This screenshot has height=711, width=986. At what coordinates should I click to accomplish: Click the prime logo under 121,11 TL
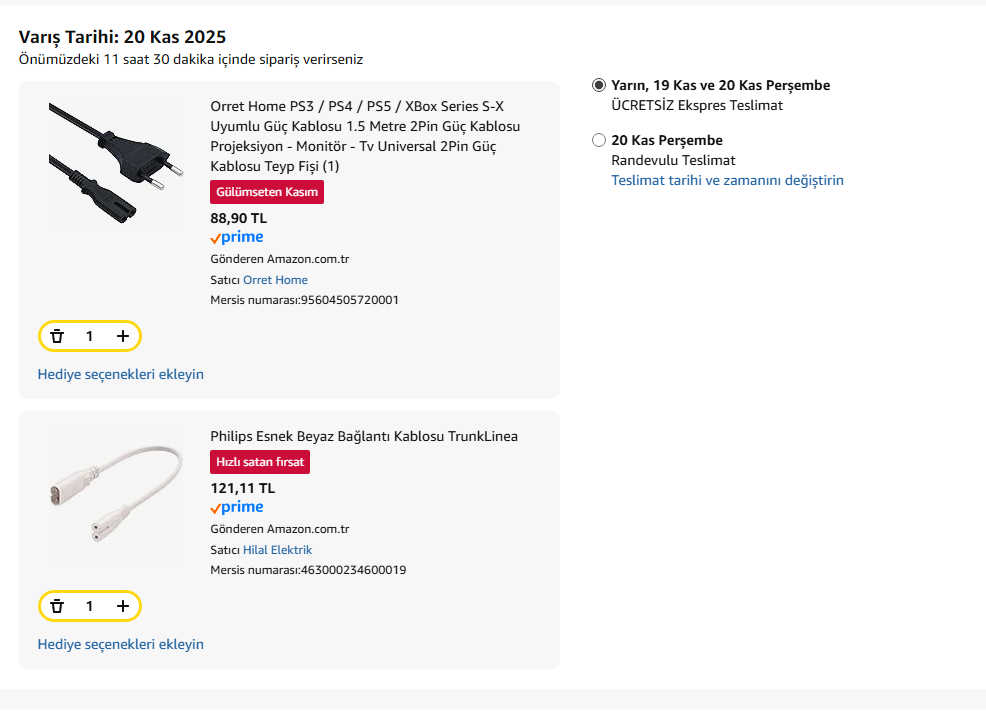(x=237, y=508)
